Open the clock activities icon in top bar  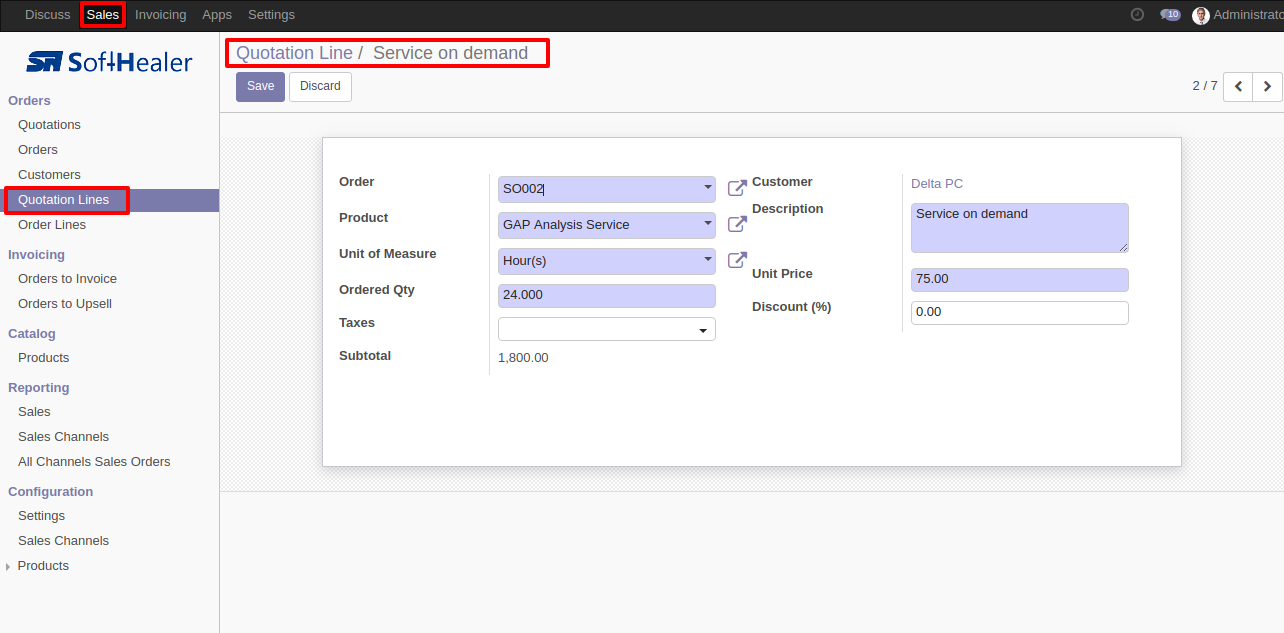tap(1137, 15)
